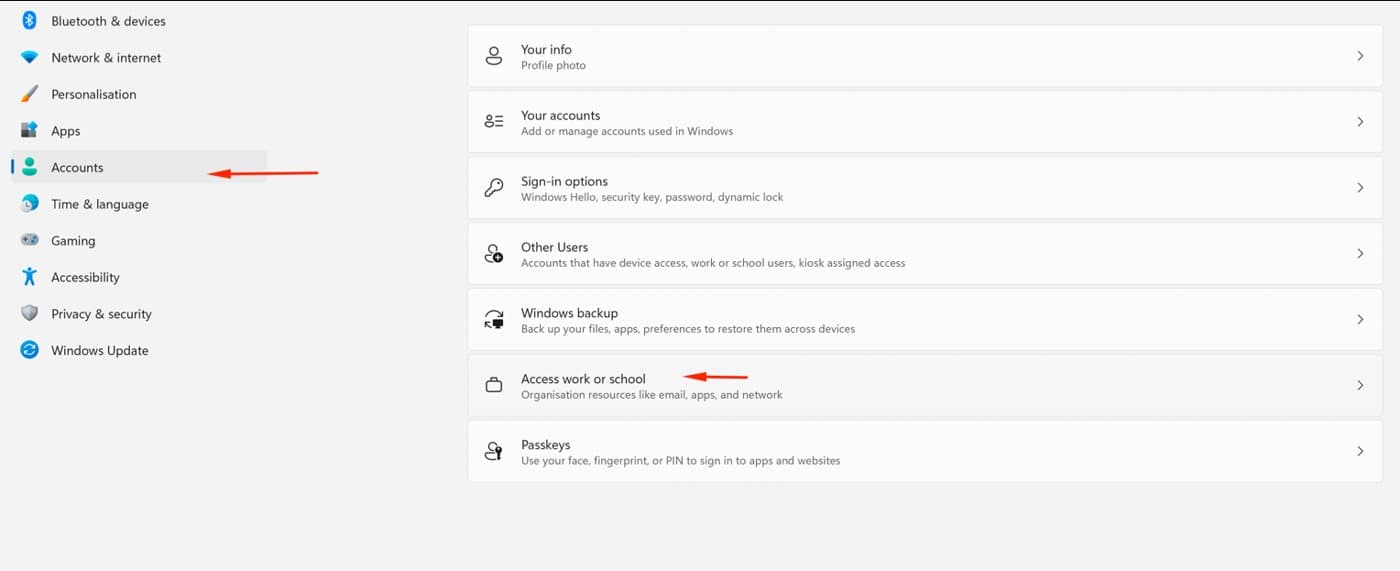Click the Accessibility figure icon

30,277
